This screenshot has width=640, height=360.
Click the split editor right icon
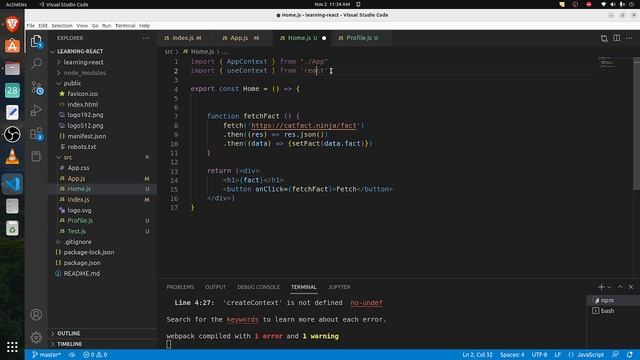click(616, 38)
